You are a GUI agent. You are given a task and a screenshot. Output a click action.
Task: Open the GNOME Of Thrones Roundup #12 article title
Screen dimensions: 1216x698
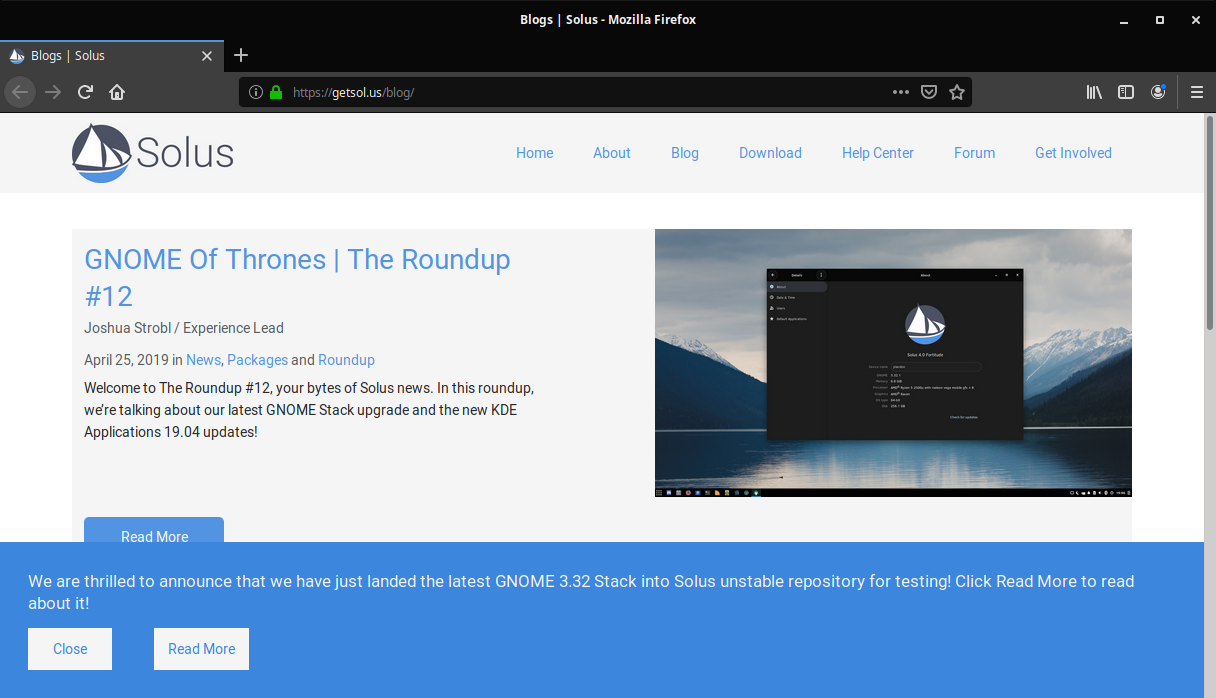[x=298, y=277]
